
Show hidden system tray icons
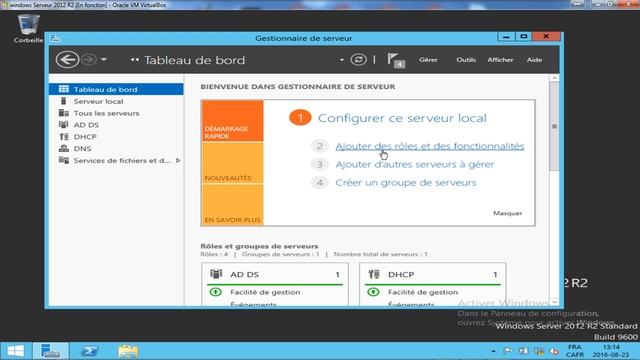tap(493, 351)
